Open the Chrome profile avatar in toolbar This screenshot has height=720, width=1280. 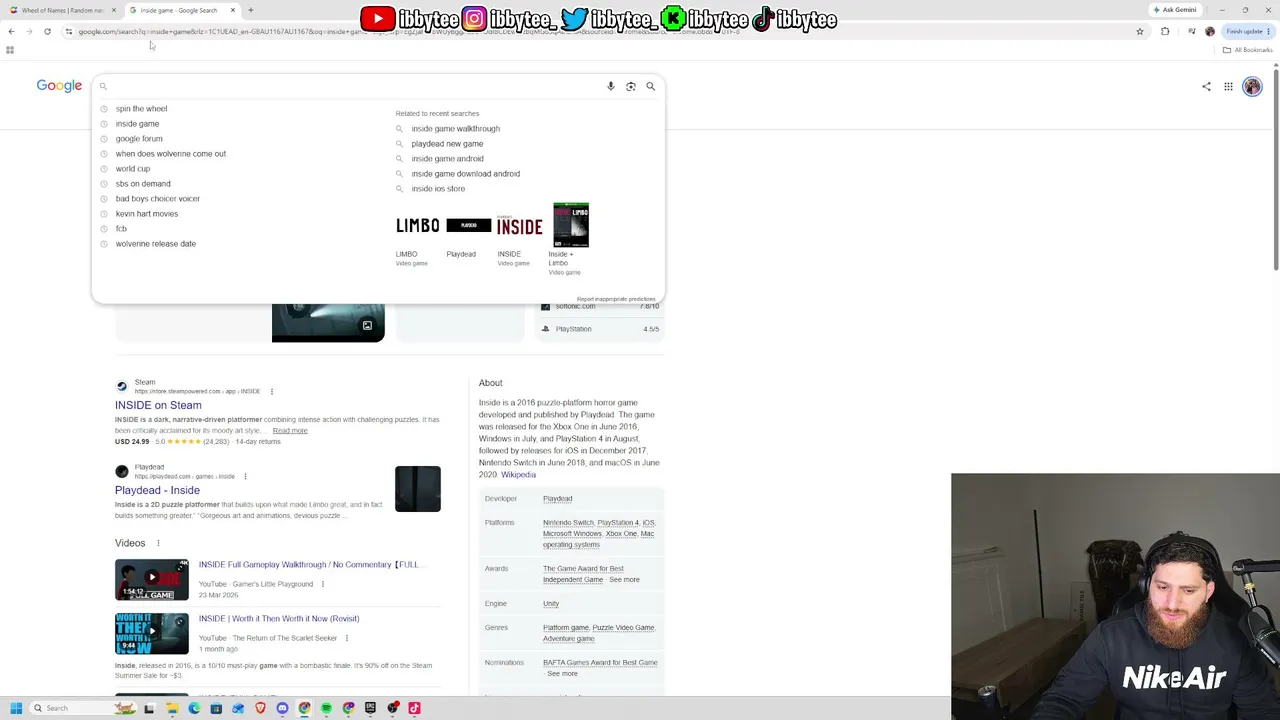point(1210,31)
